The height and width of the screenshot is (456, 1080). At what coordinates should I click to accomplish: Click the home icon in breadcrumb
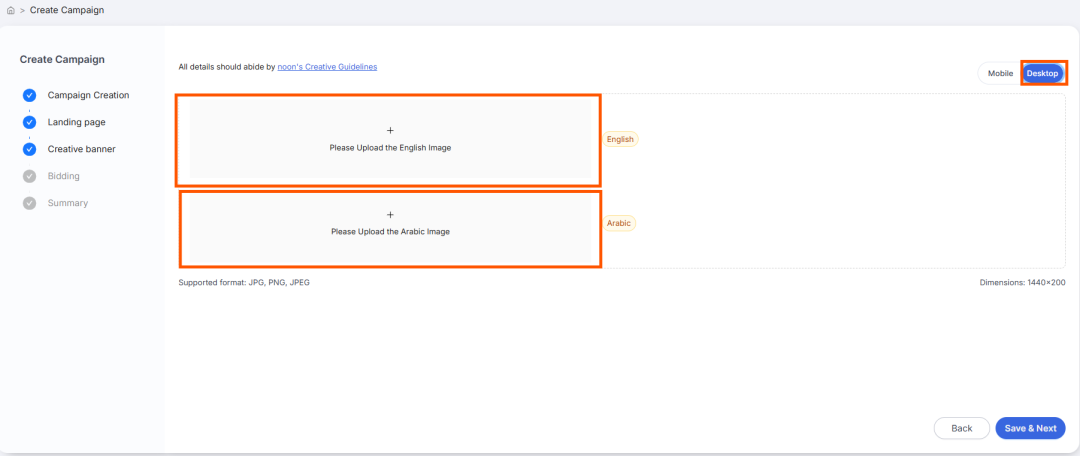pyautogui.click(x=11, y=10)
